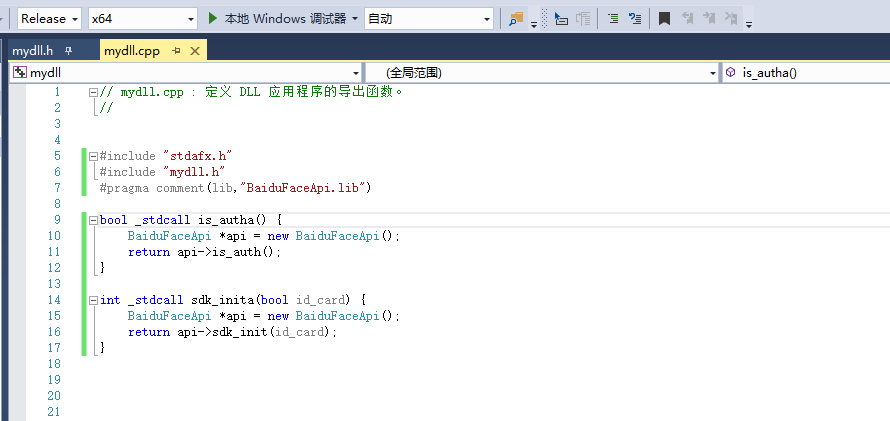Open the Release configuration dropdown

click(x=50, y=19)
